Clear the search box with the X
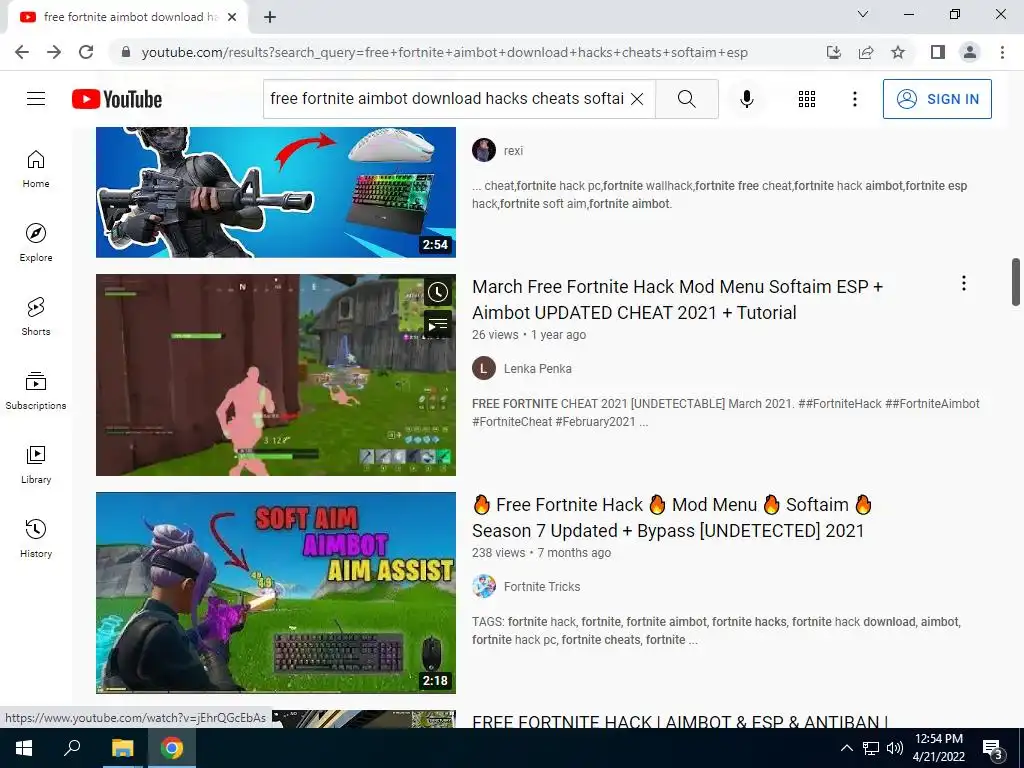The height and width of the screenshot is (768, 1024). 637,99
